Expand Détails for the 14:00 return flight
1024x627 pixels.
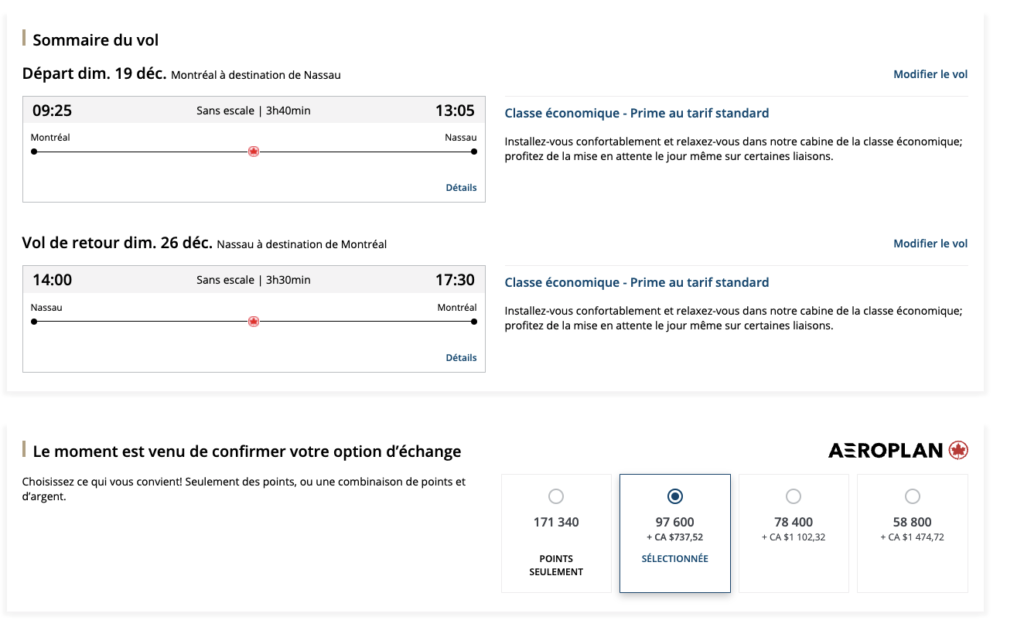tap(461, 358)
